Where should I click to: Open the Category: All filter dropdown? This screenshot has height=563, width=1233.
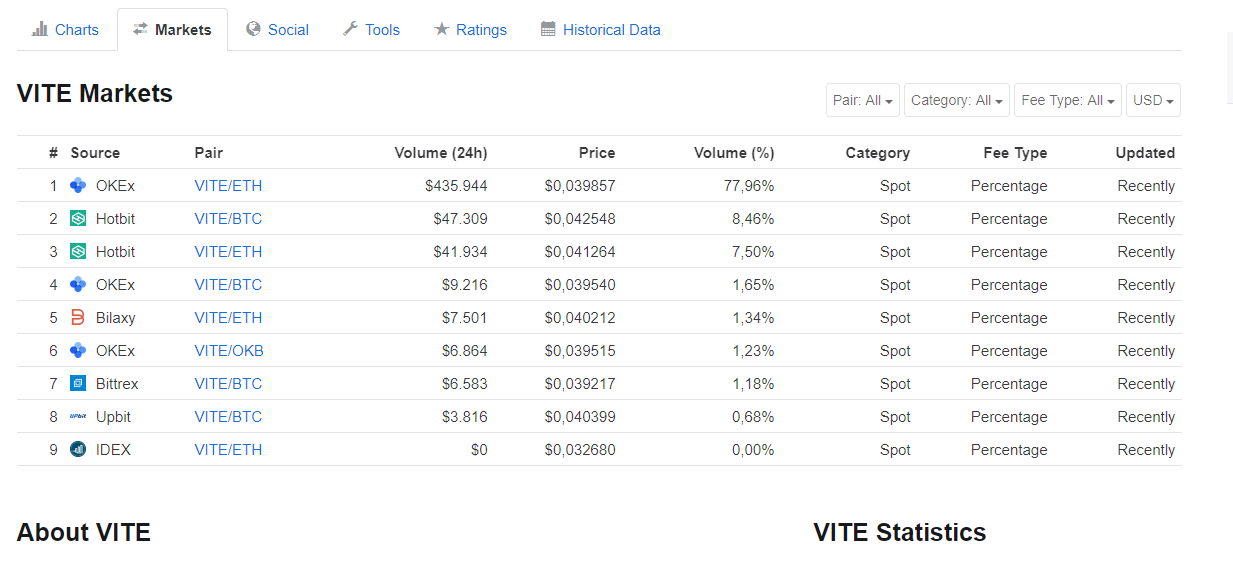tap(957, 100)
